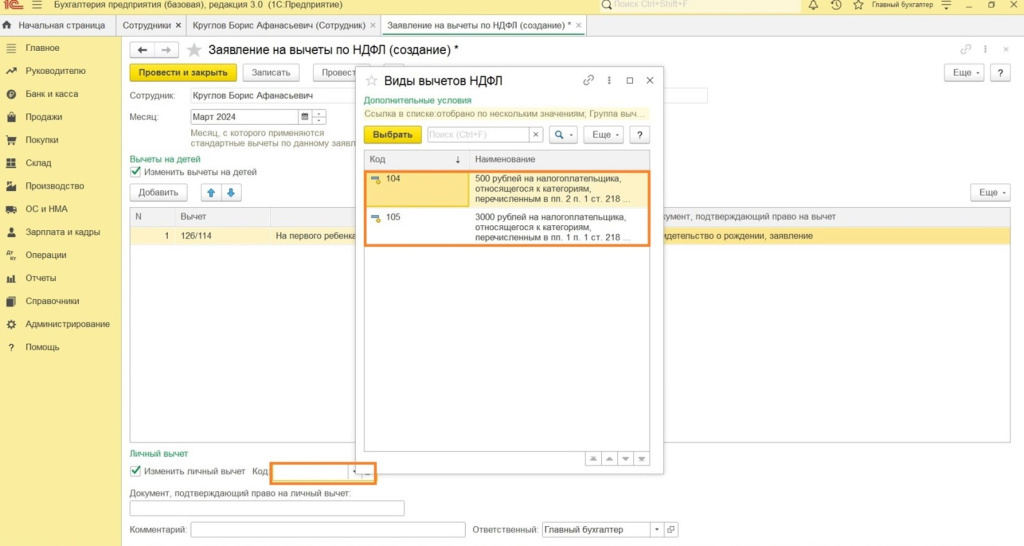Click the 'Провести и закрыть' button

[x=183, y=72]
